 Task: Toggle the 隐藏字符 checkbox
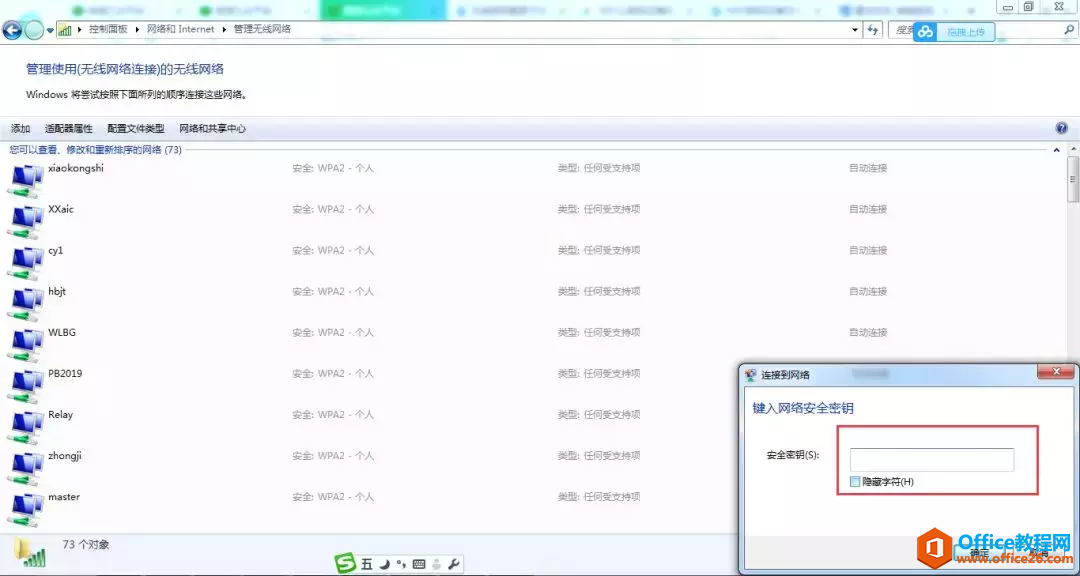point(855,482)
